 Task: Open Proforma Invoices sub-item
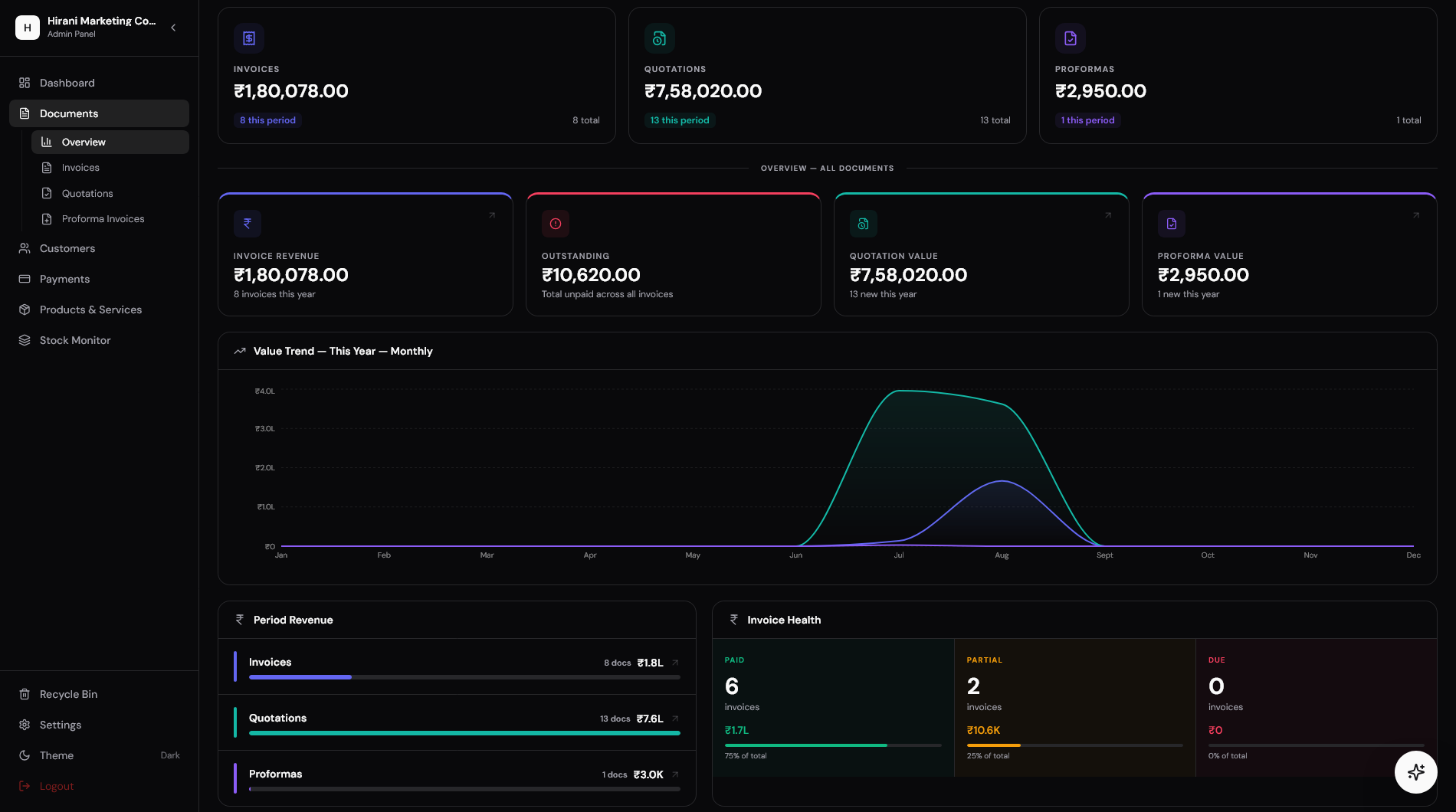110,219
